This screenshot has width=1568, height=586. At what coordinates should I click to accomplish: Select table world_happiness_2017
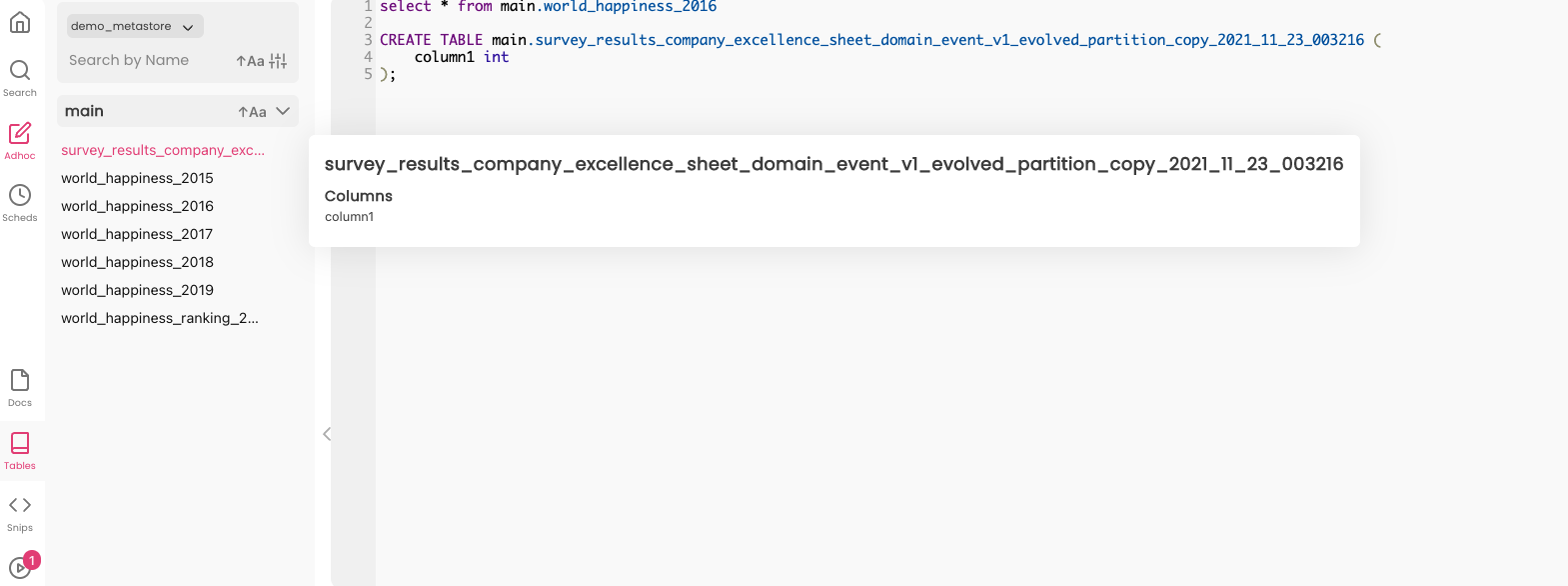coord(137,234)
